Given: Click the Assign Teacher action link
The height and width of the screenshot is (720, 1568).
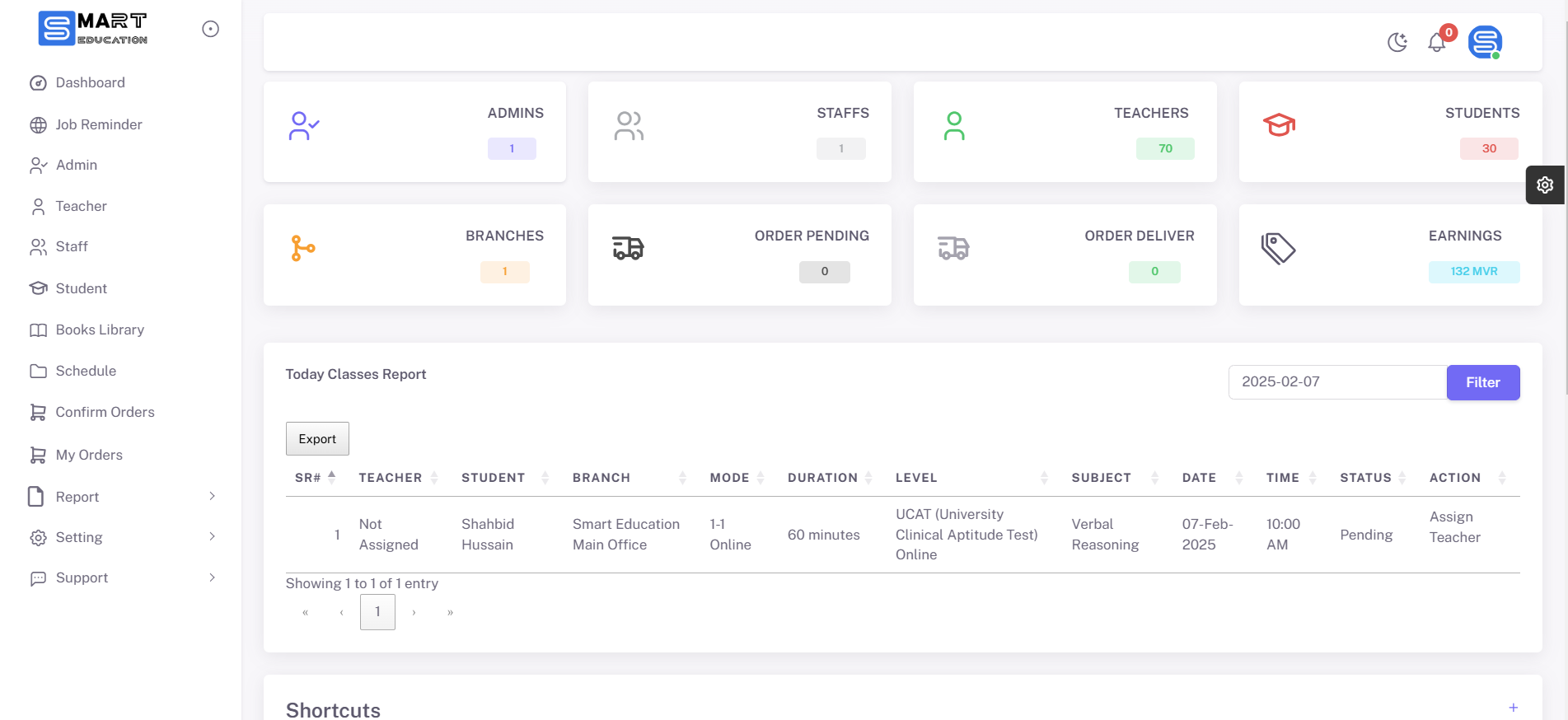Looking at the screenshot, I should [1454, 527].
